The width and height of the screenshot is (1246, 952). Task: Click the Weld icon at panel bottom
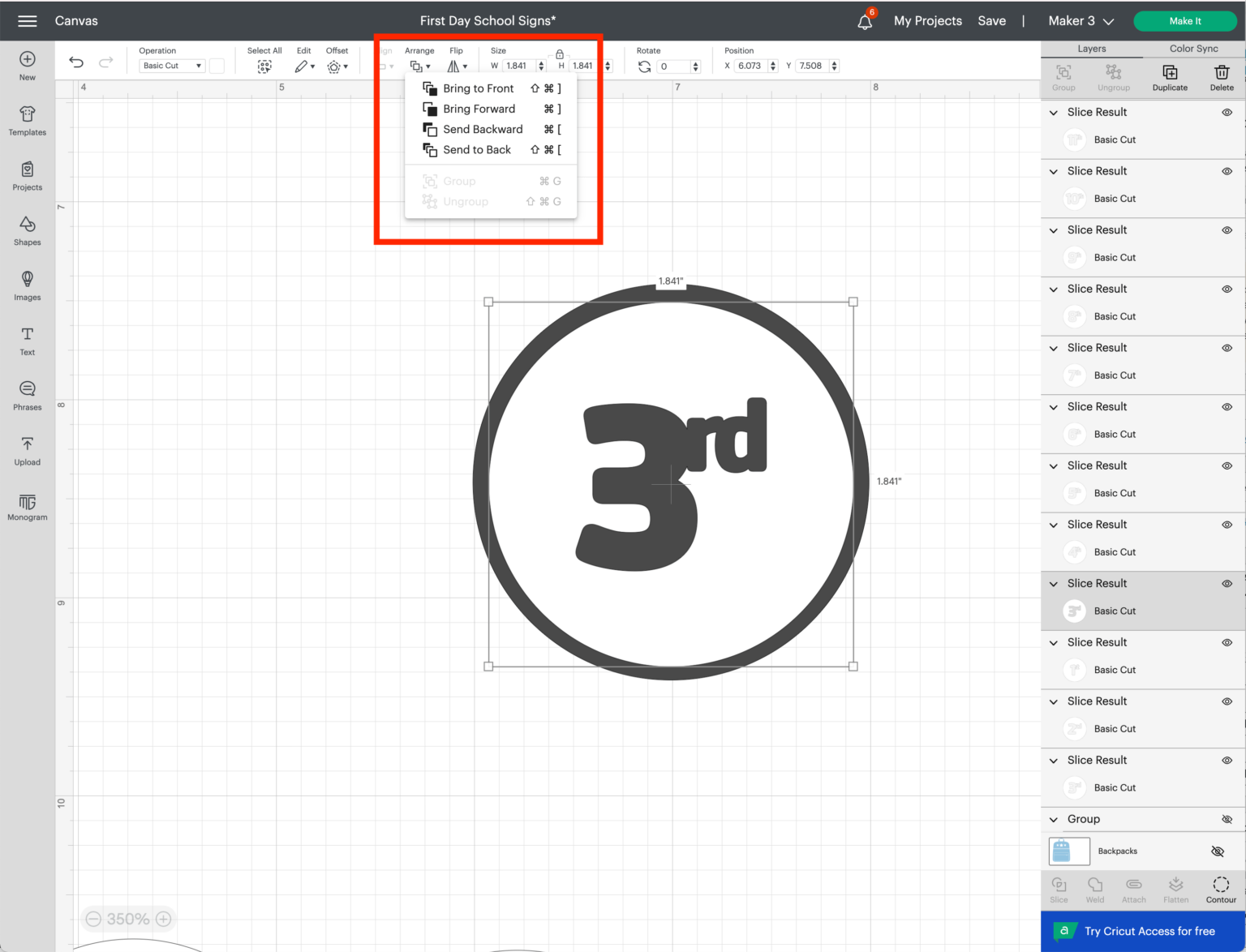click(x=1094, y=886)
